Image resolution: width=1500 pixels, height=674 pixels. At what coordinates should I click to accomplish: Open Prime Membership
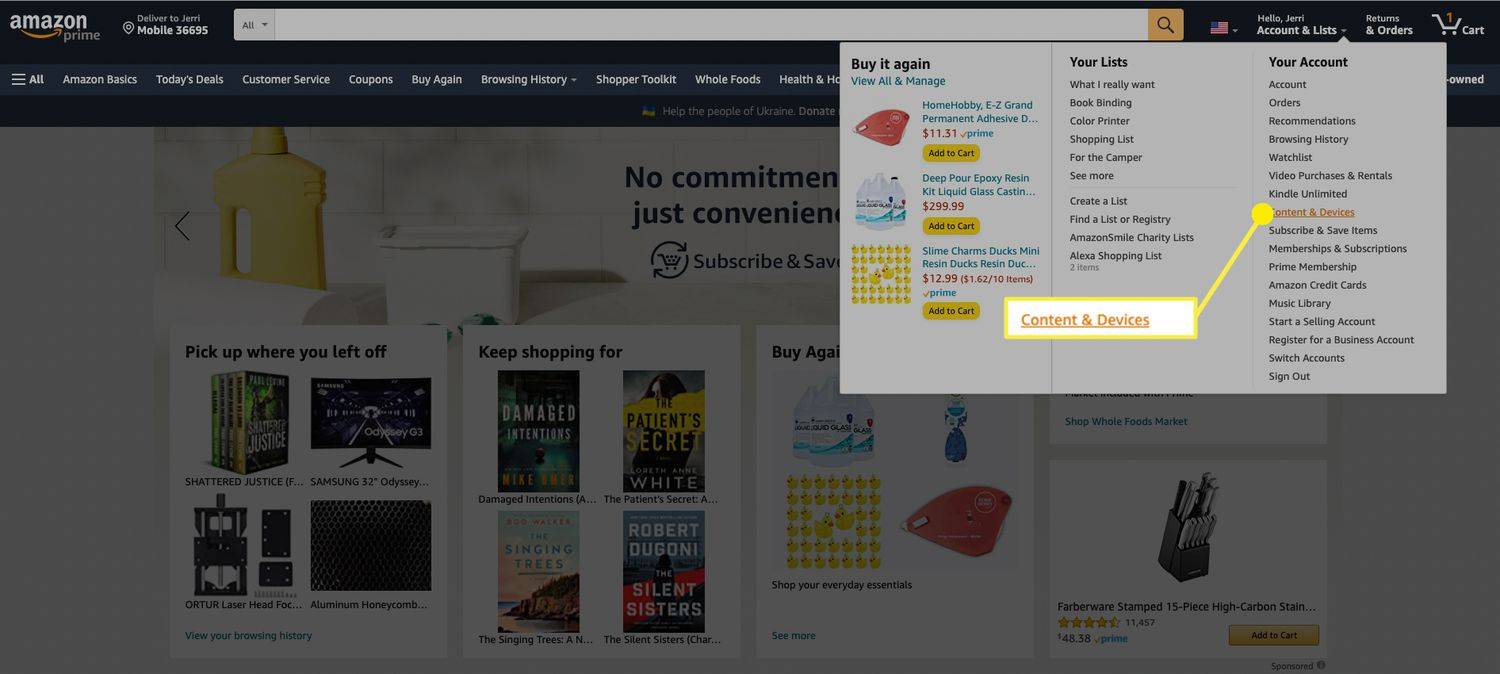point(1313,266)
